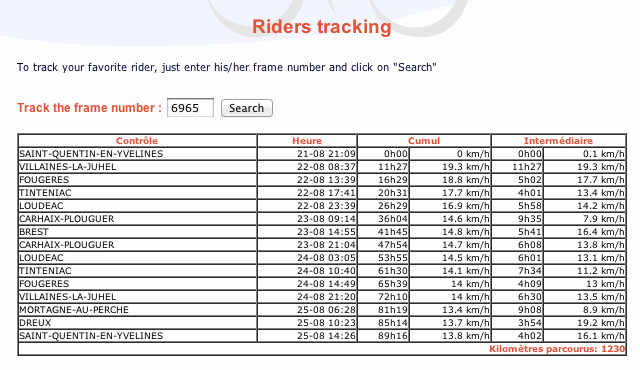This screenshot has height=370, width=640.
Task: Select the DREUX control row
Action: 322,323
